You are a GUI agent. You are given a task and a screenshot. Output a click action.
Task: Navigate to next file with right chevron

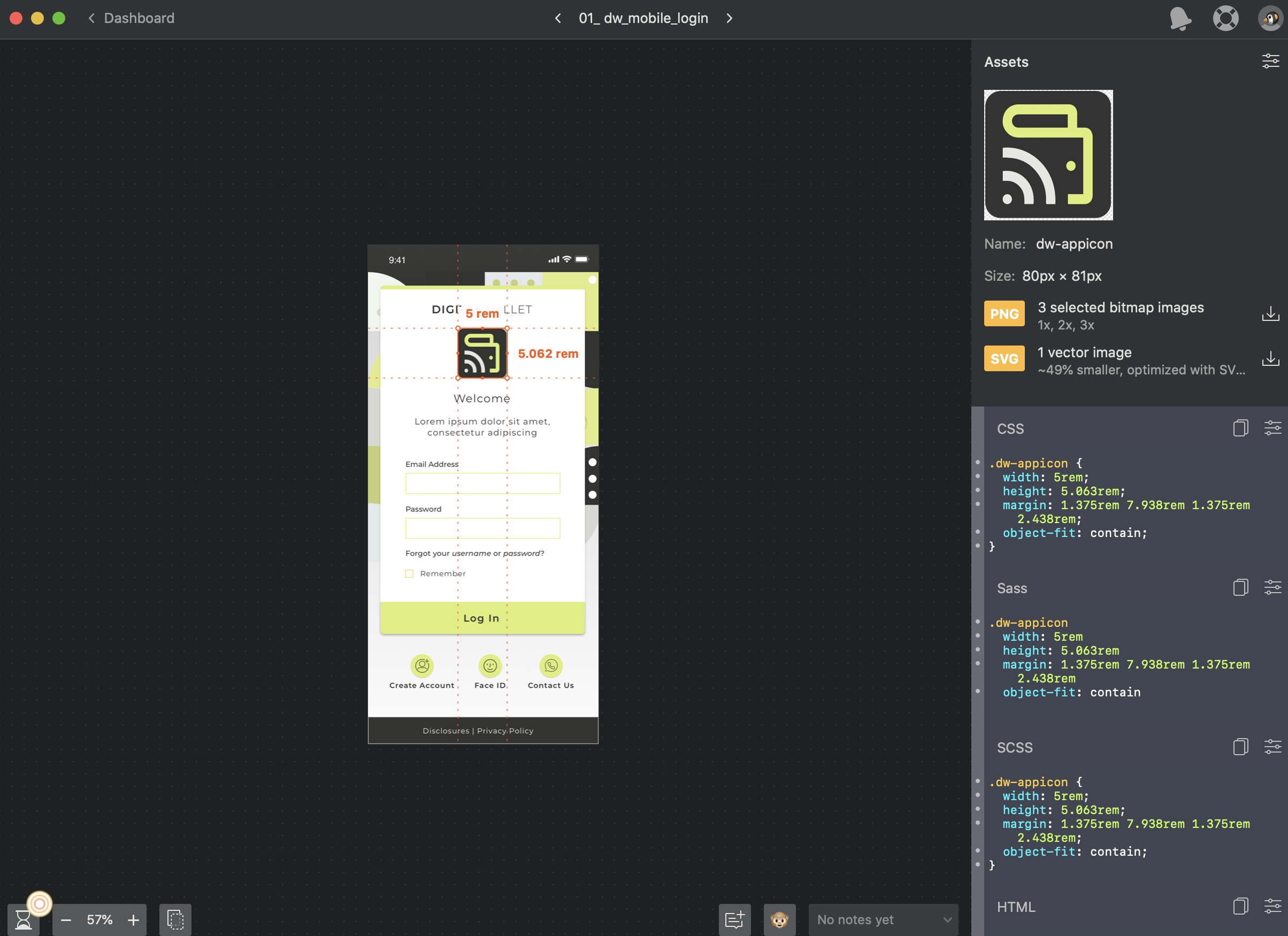731,18
